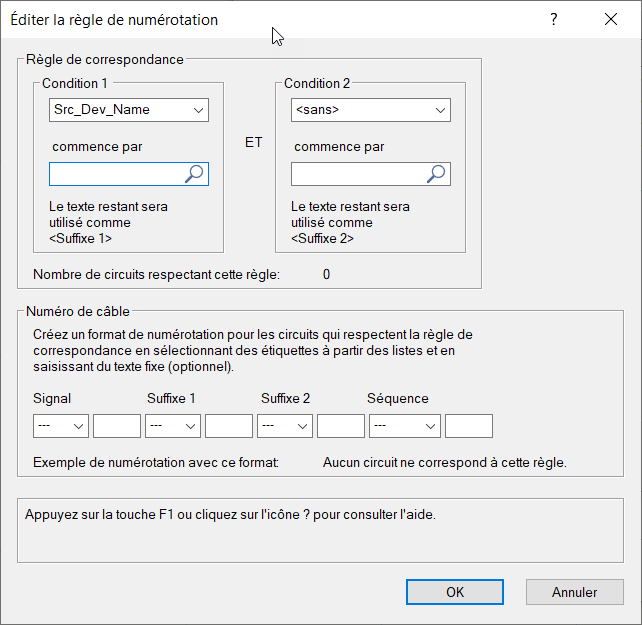Open the Src_Dev_Name dropdown in Condition 1
This screenshot has height=625, width=642.
[128, 109]
